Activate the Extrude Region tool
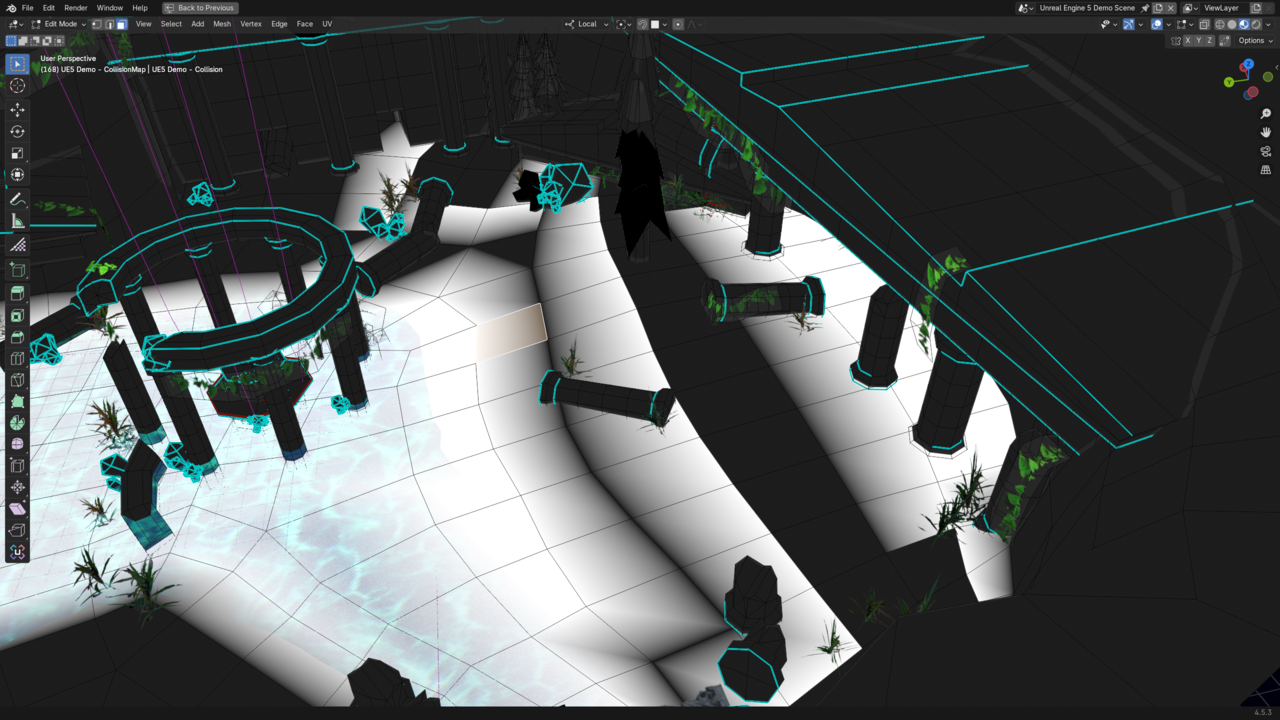 pyautogui.click(x=17, y=294)
